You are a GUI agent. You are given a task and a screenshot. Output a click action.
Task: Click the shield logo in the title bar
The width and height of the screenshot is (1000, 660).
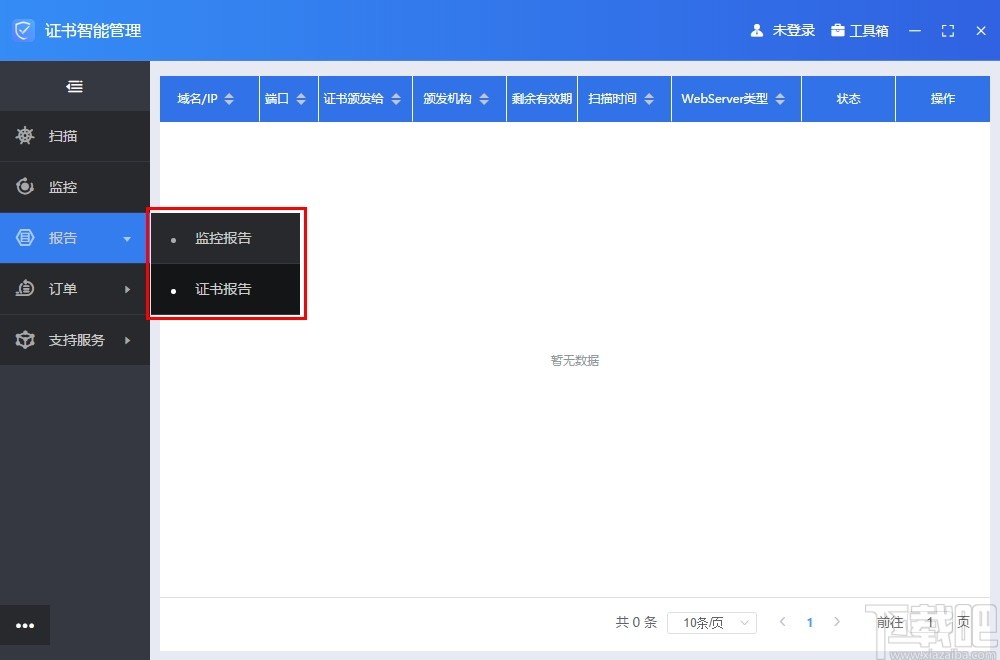tap(22, 30)
